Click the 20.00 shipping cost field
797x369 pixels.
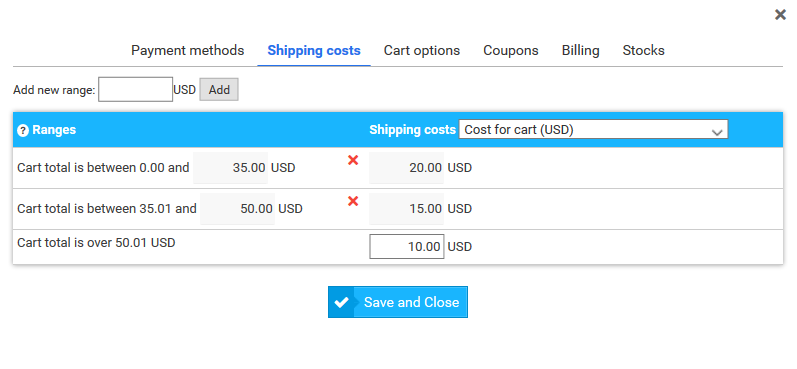[407, 168]
